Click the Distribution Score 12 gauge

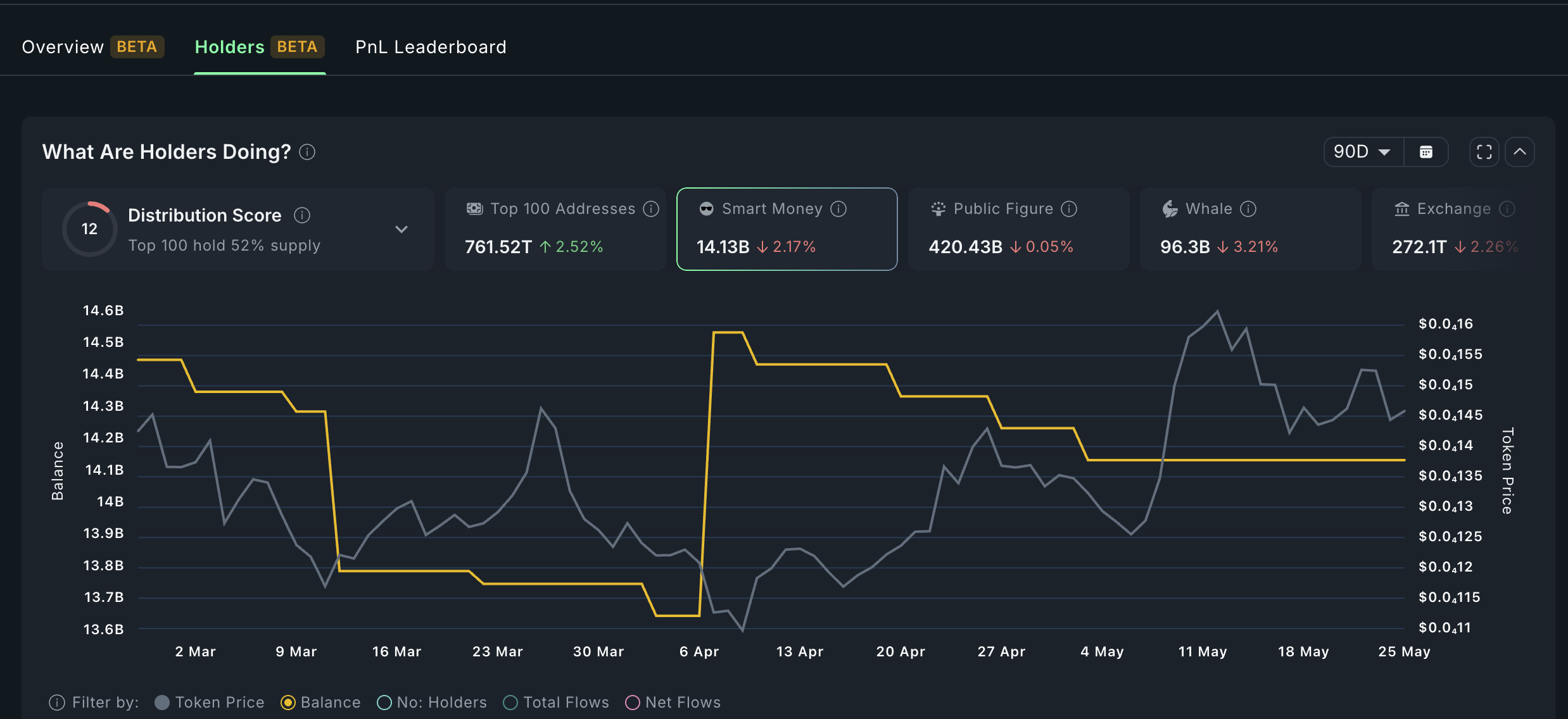(89, 229)
